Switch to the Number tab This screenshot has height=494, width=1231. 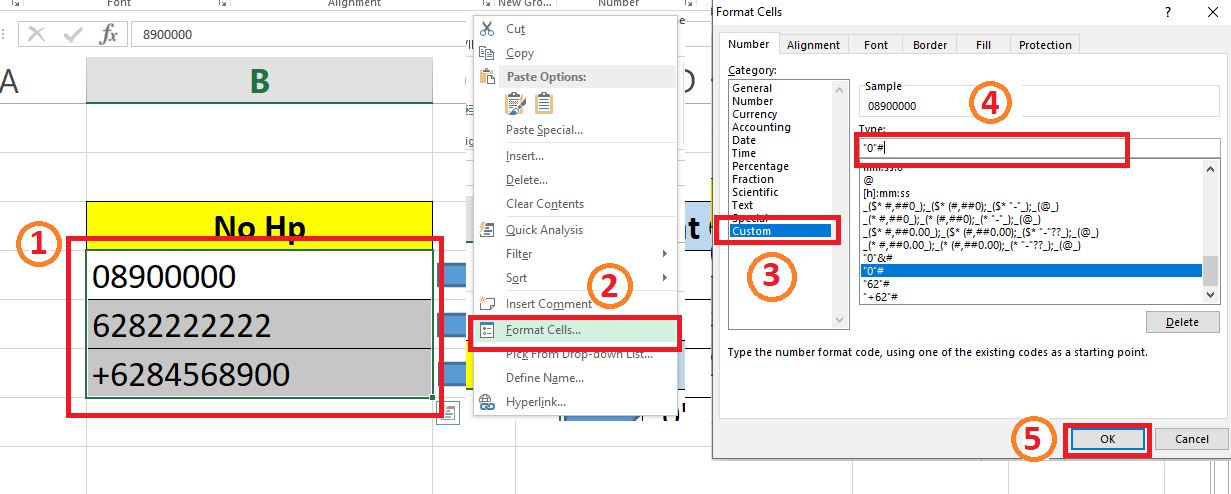tap(749, 44)
